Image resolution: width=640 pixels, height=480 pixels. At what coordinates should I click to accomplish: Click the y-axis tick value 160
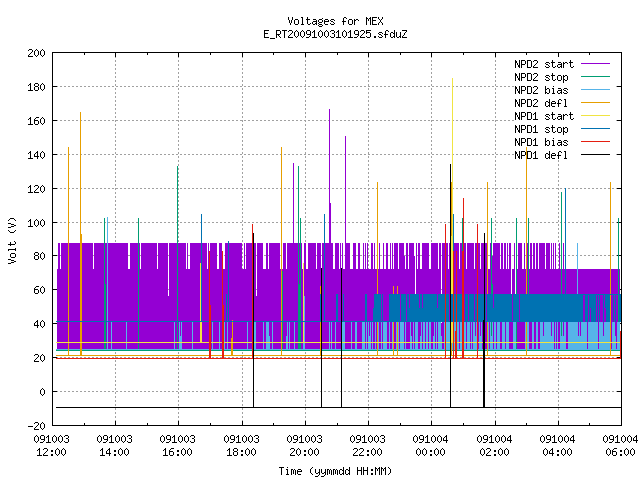36,121
